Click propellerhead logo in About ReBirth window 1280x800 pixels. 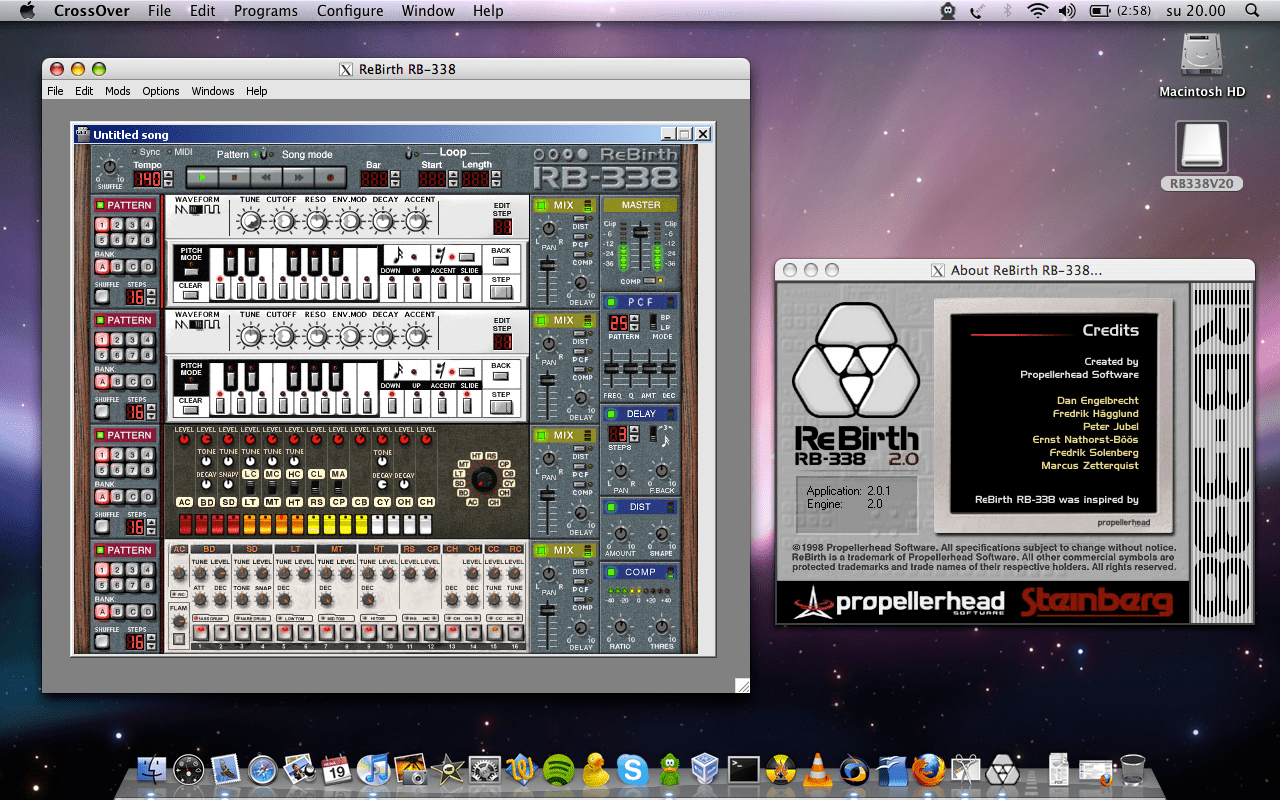898,603
